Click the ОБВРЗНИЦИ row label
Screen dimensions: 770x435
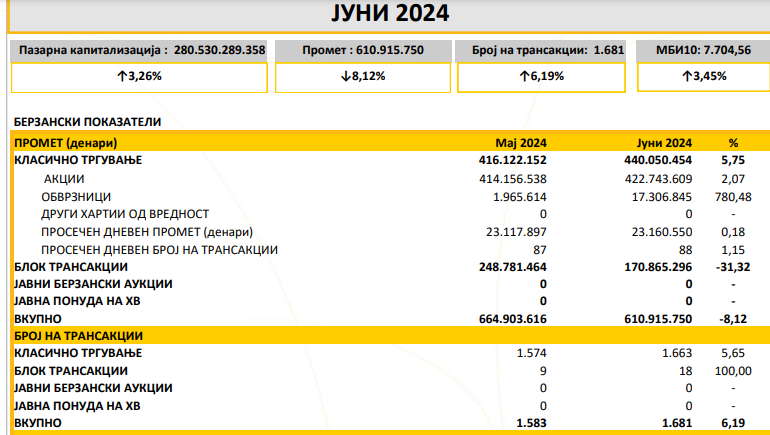click(76, 196)
